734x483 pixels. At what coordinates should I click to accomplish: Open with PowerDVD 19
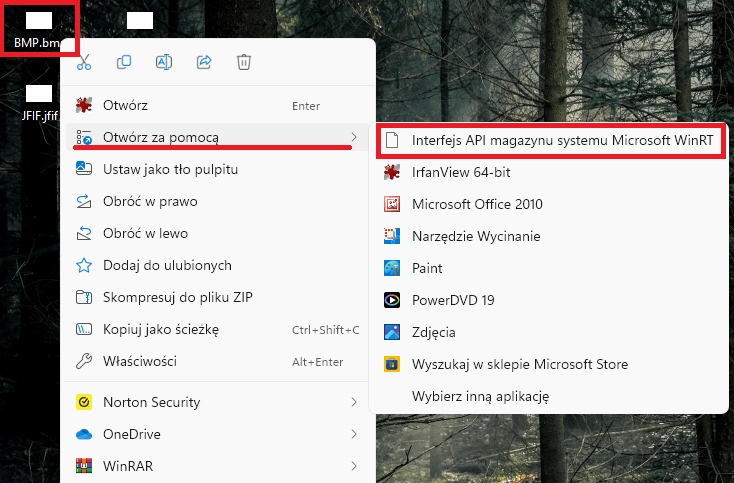549,300
